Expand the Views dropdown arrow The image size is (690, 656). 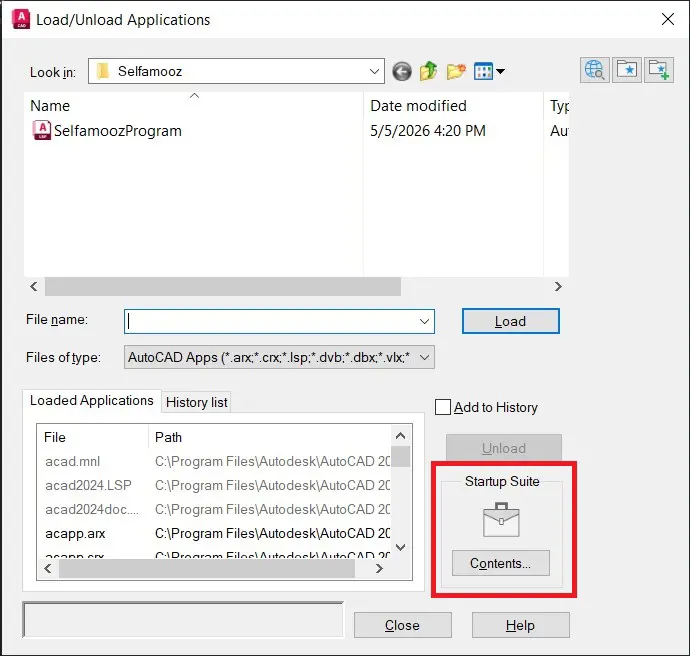coord(500,71)
